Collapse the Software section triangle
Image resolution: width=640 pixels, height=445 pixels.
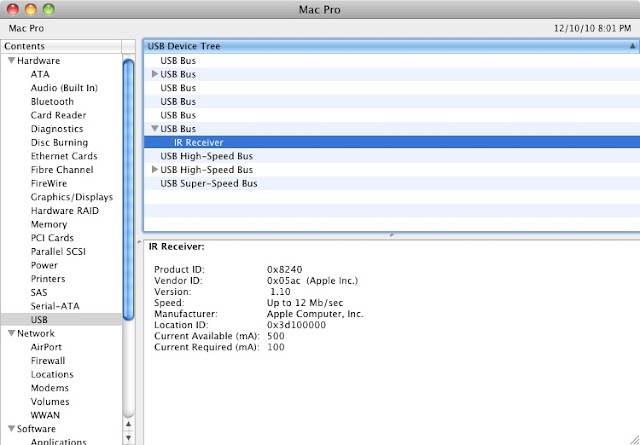pyautogui.click(x=11, y=428)
